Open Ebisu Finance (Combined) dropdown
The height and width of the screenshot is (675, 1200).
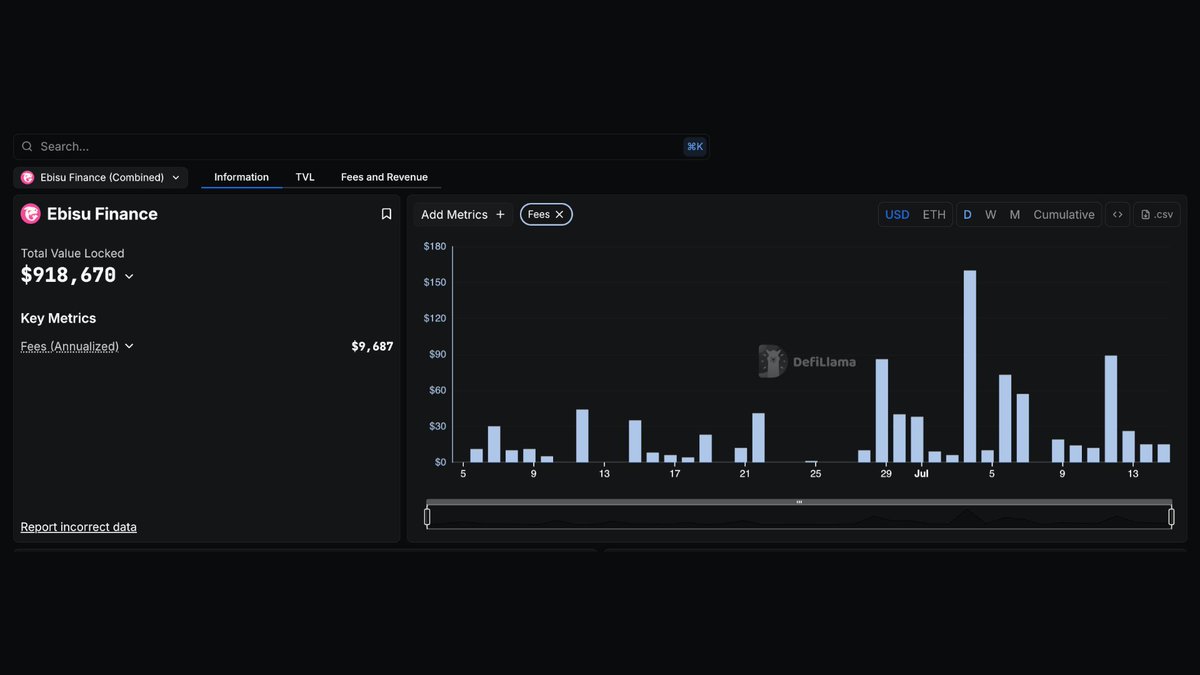(100, 178)
